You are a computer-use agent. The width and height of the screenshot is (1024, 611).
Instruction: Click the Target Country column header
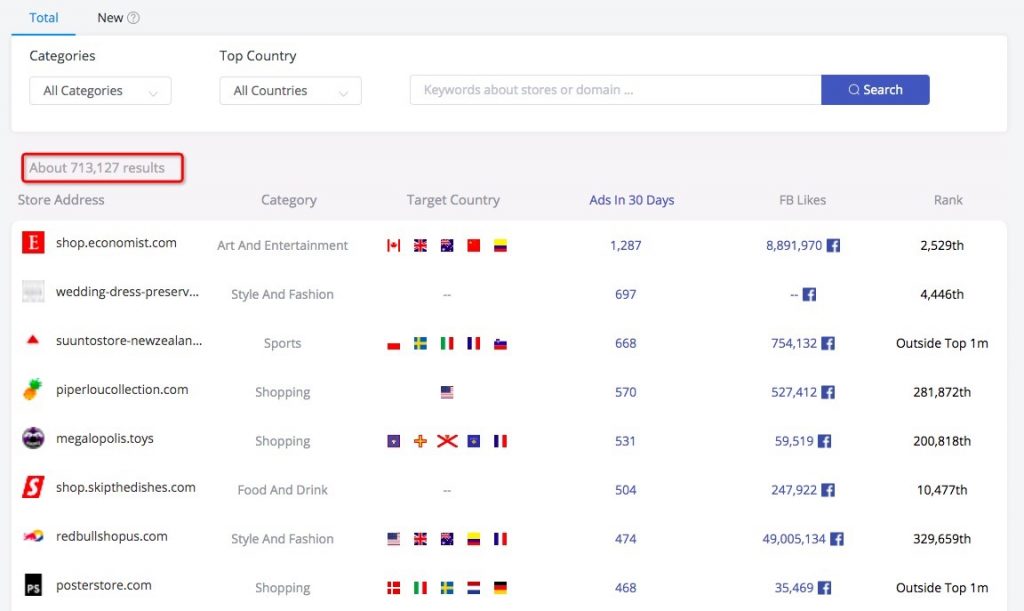(453, 200)
